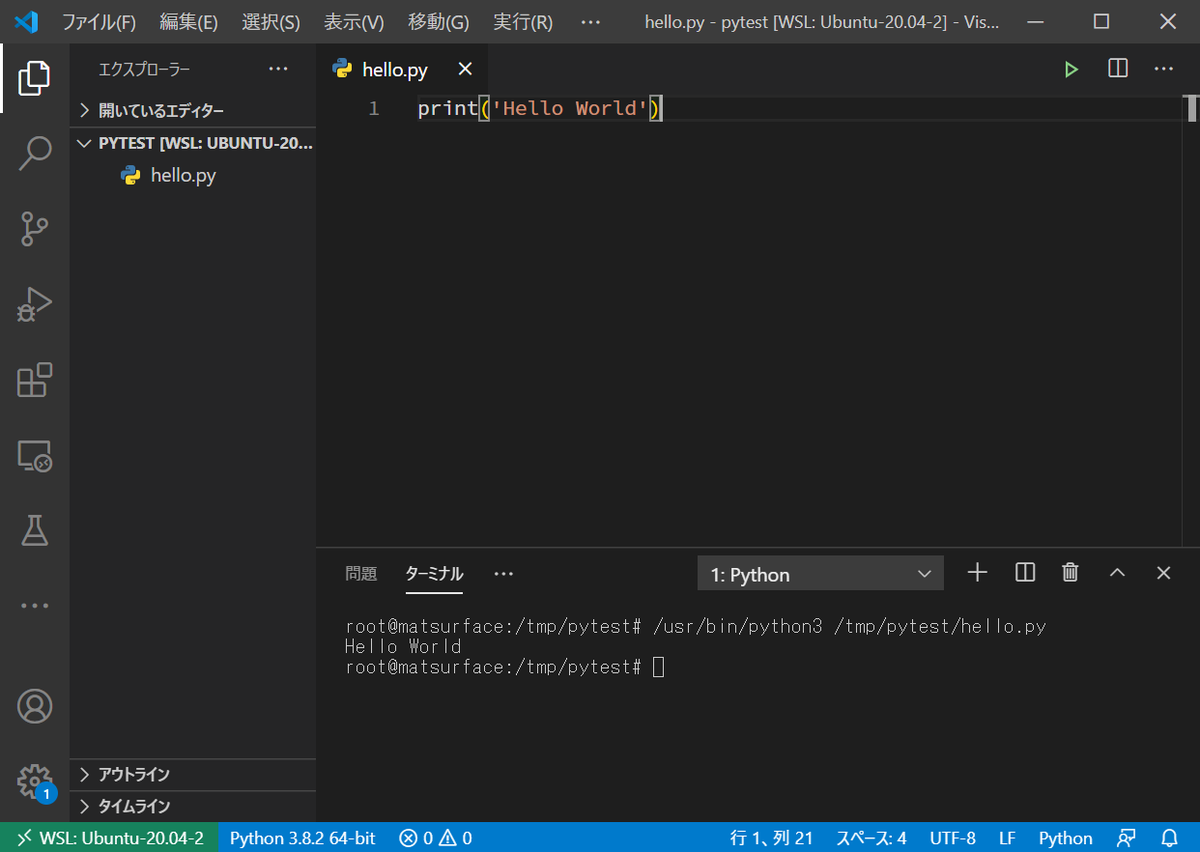This screenshot has width=1200, height=852.
Task: Open the Run and Debug view
Action: click(x=34, y=305)
